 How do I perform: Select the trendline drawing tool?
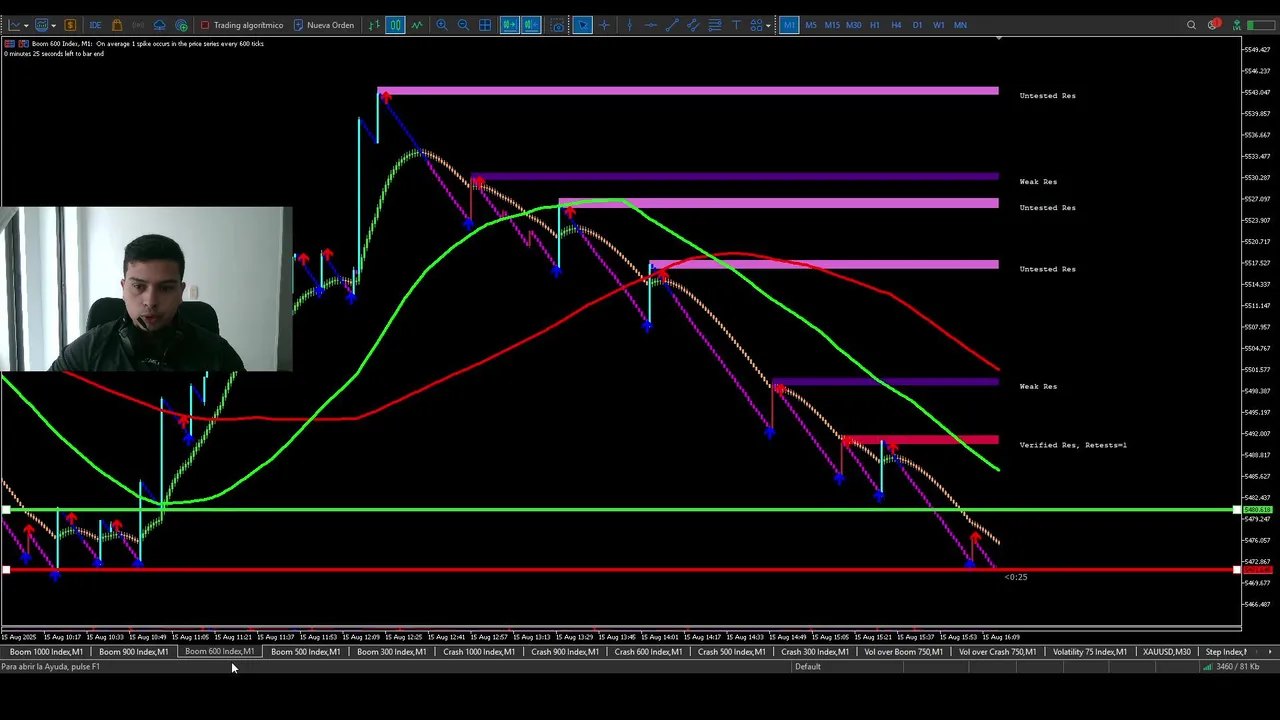tap(672, 25)
